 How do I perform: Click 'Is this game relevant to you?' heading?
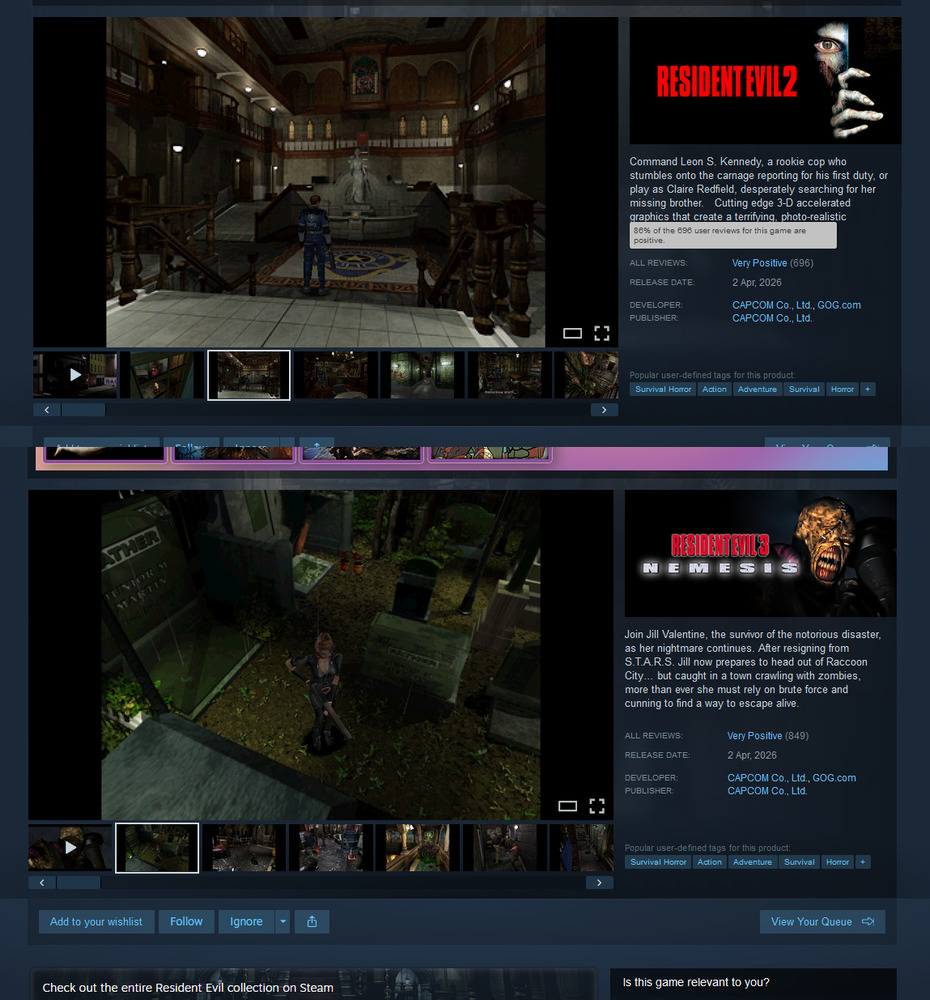[696, 982]
